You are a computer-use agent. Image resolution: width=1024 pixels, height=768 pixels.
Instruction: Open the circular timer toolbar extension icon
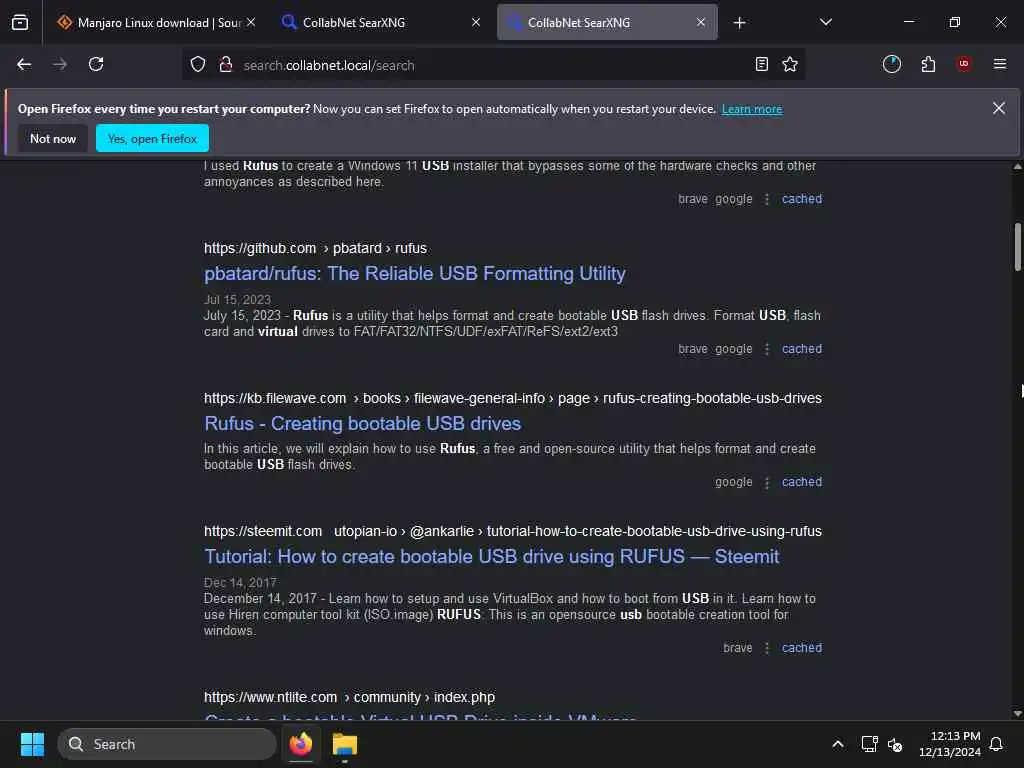tap(891, 64)
